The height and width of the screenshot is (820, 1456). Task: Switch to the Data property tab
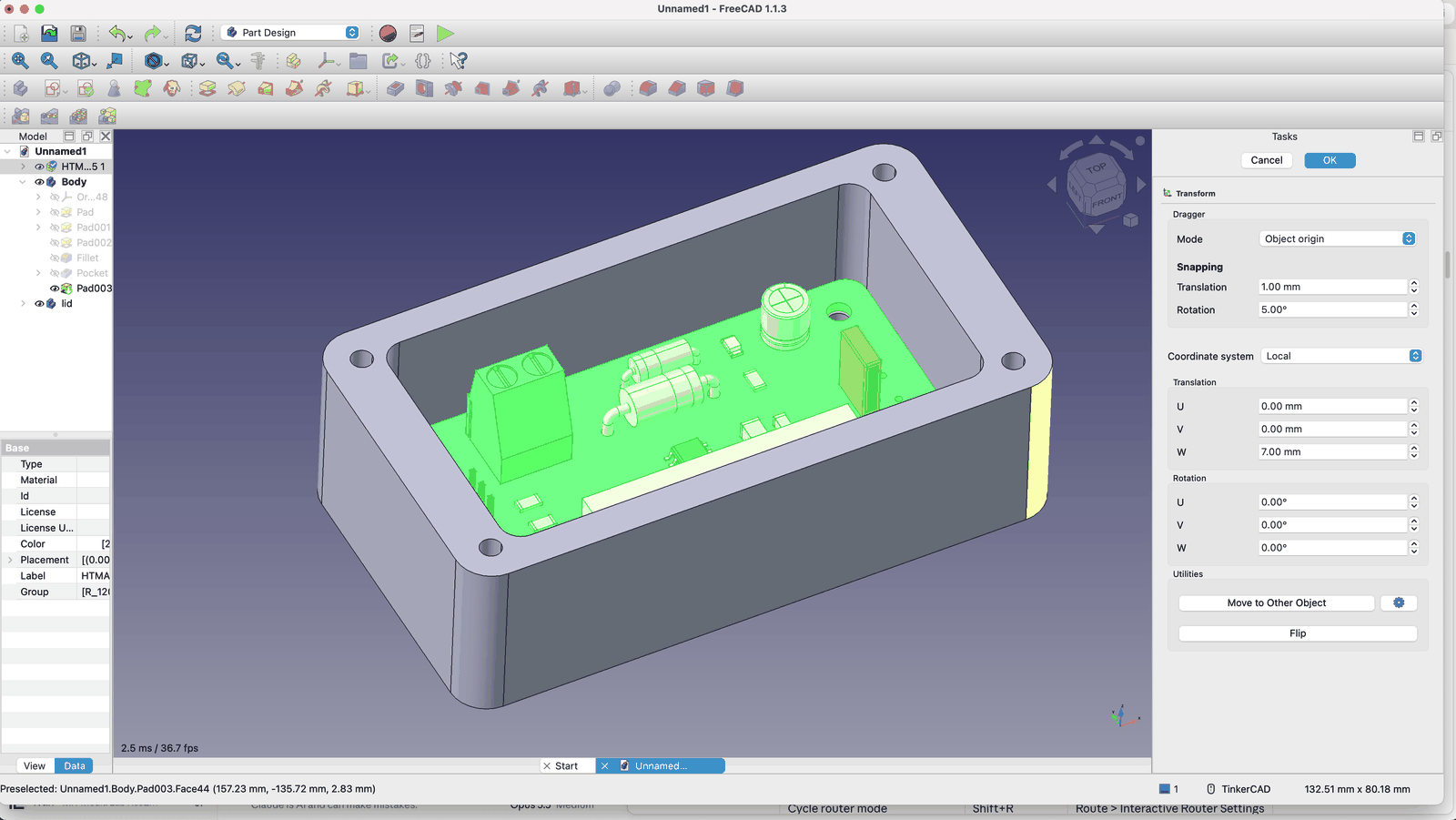(75, 765)
